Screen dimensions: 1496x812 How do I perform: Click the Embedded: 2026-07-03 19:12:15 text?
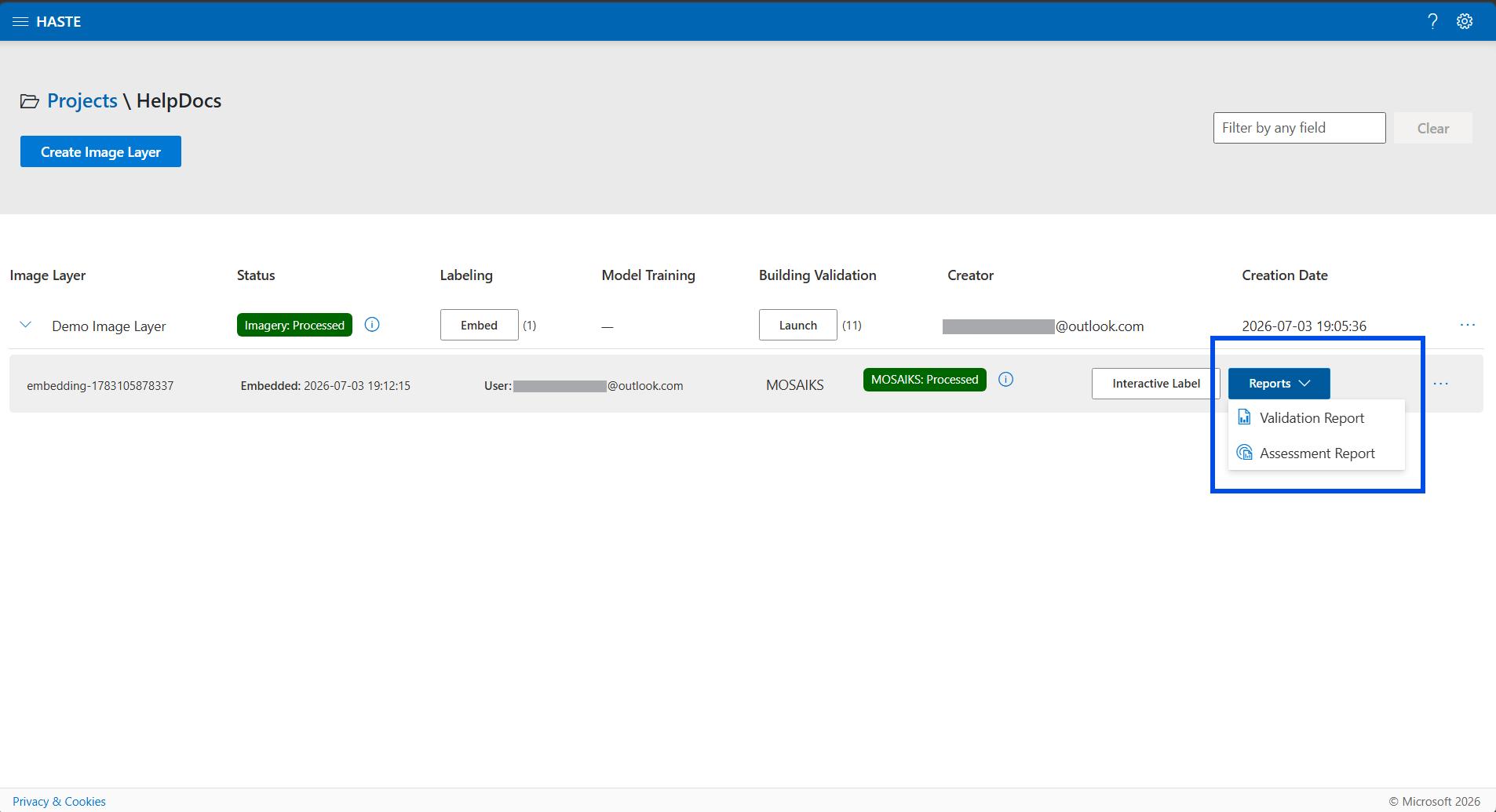point(325,386)
